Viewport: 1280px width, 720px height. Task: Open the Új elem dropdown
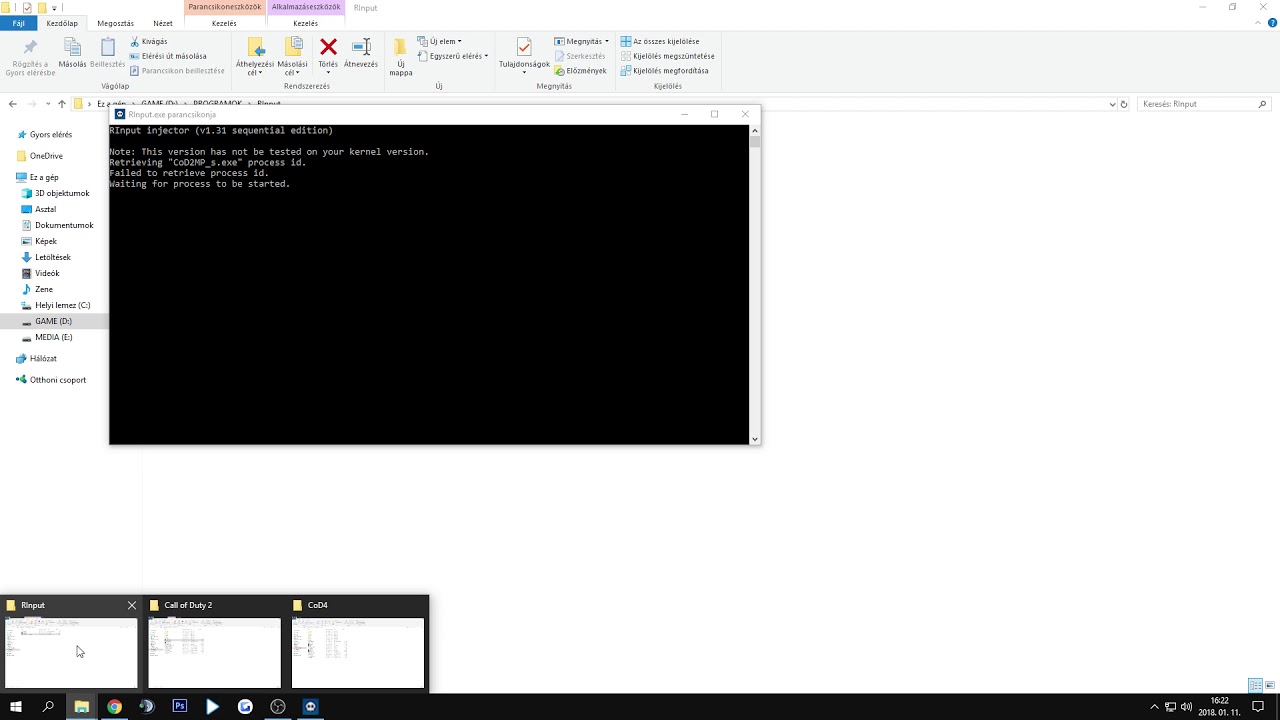pos(440,41)
